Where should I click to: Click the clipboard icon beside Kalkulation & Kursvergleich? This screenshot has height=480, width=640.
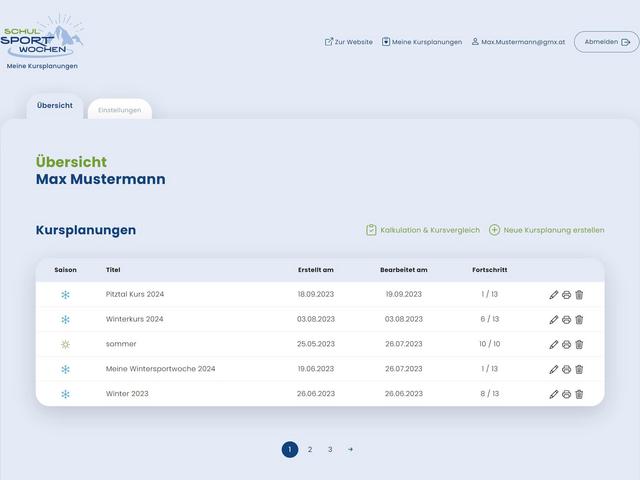click(371, 230)
